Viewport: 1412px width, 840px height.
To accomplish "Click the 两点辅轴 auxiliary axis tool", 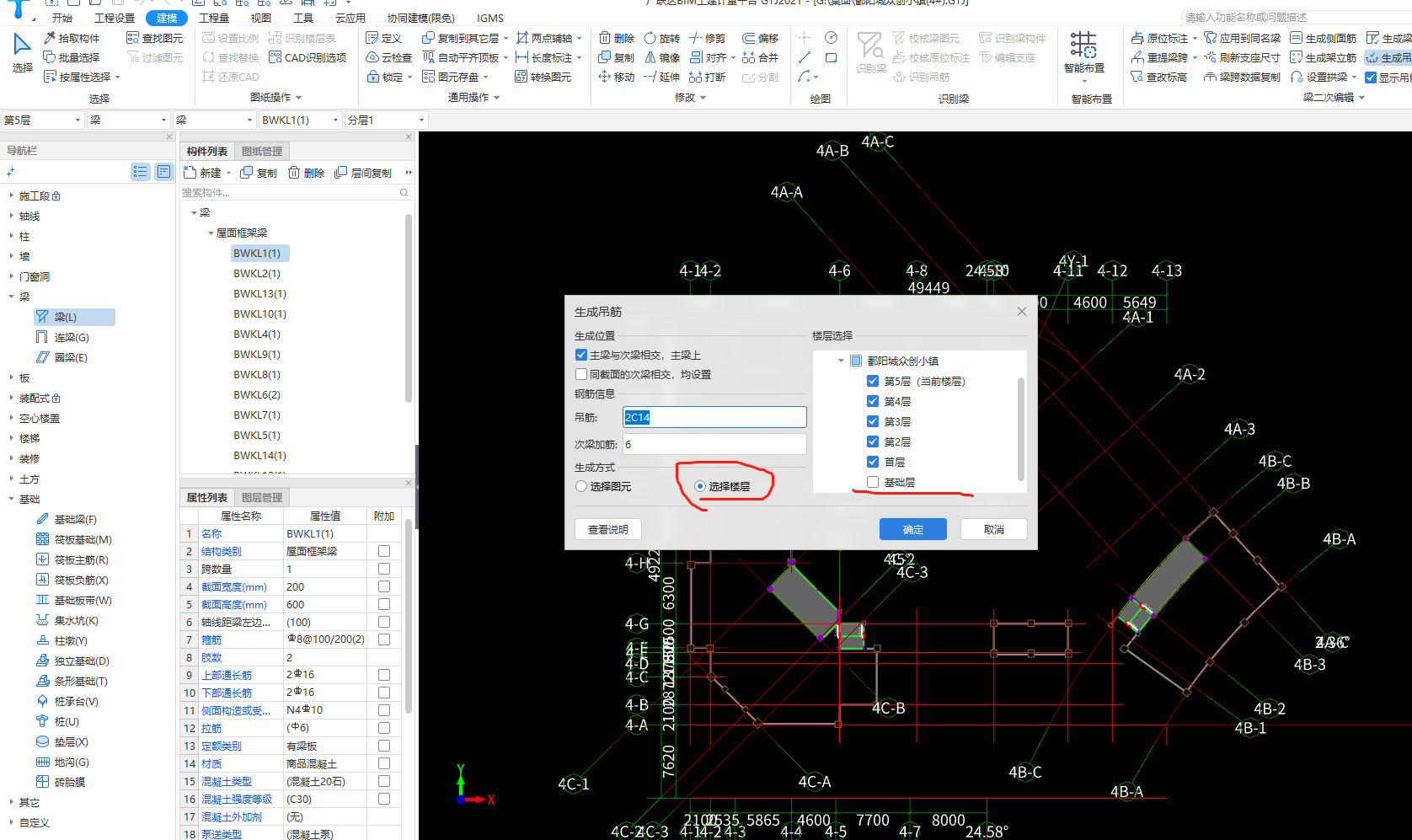I will (545, 38).
